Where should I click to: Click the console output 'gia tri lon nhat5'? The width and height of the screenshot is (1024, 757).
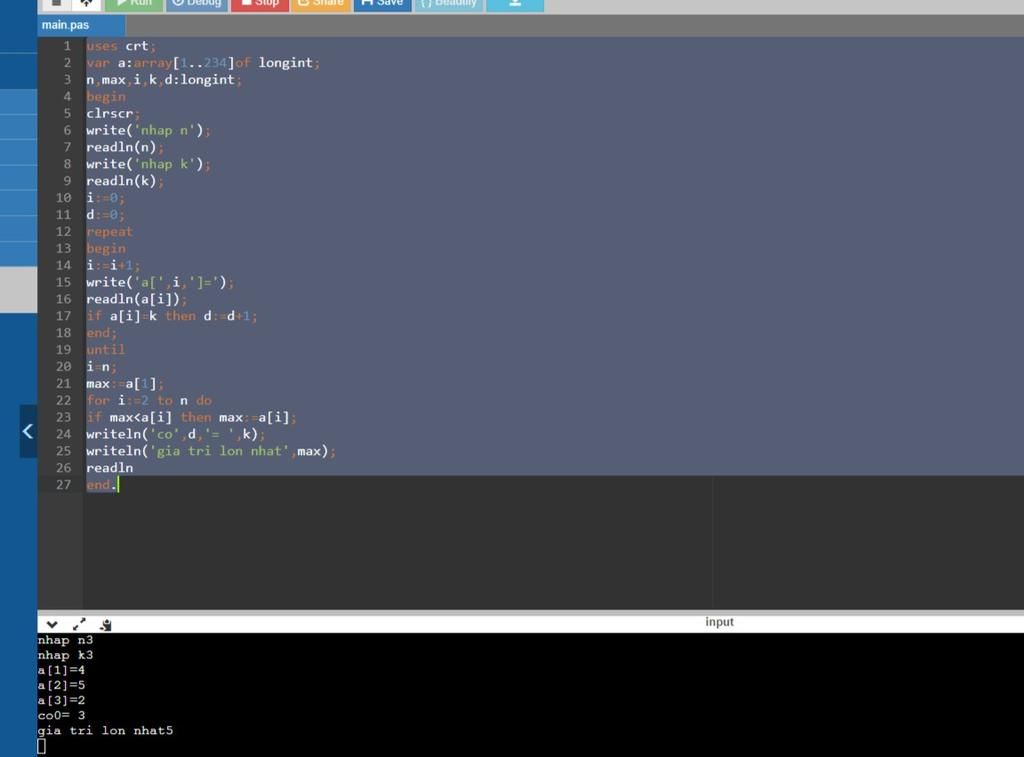(105, 730)
